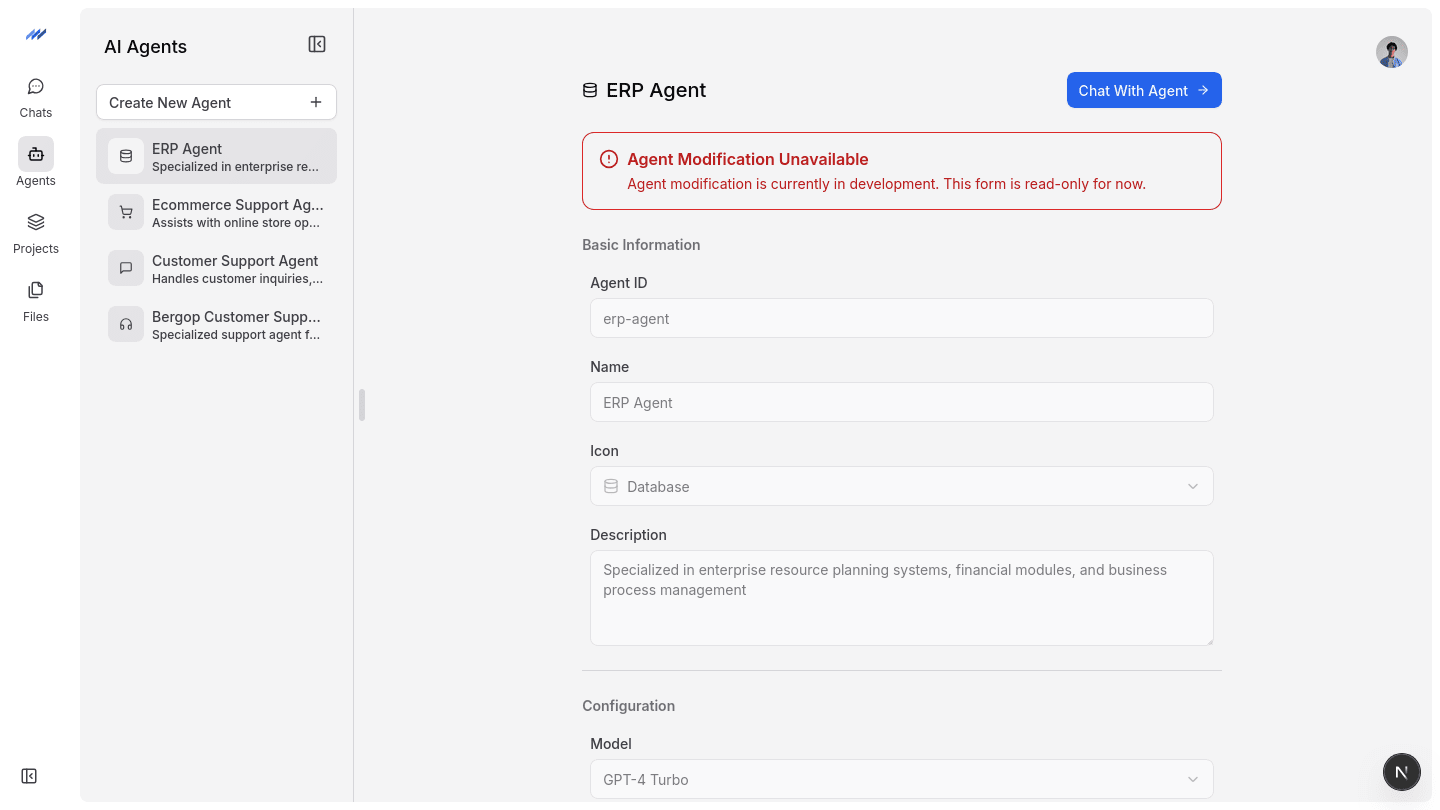Go to the Files section
Image resolution: width=1440 pixels, height=810 pixels.
(36, 301)
